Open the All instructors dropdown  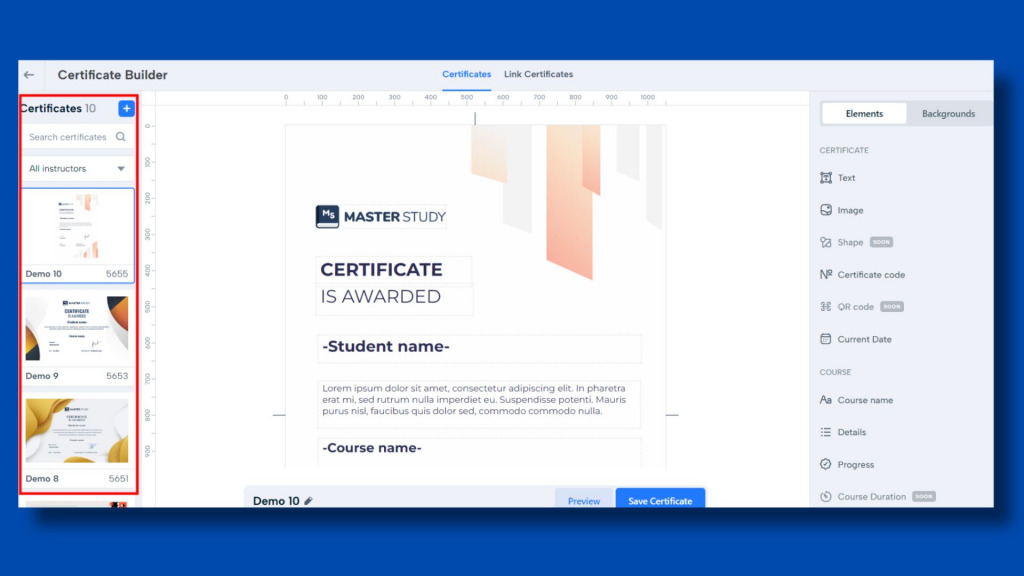pos(76,168)
